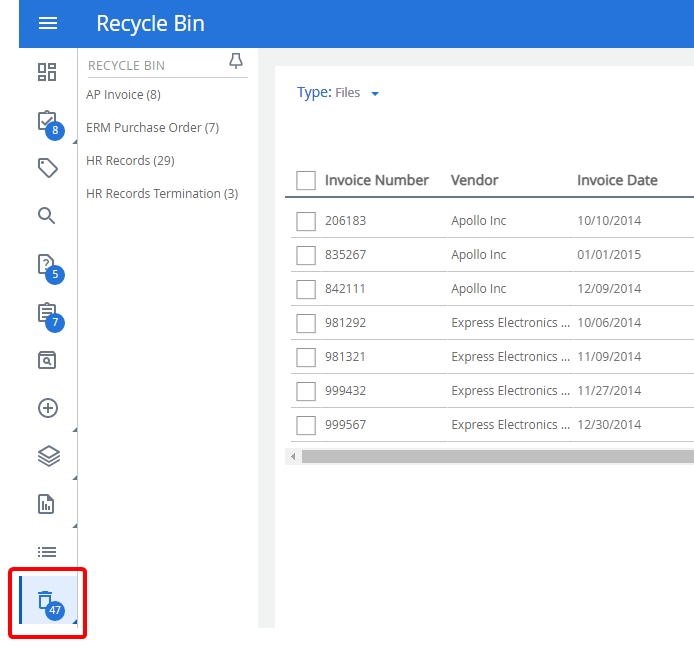Screen dimensions: 694x647
Task: Pin the Recycle Bin side panel
Action: tap(236, 63)
